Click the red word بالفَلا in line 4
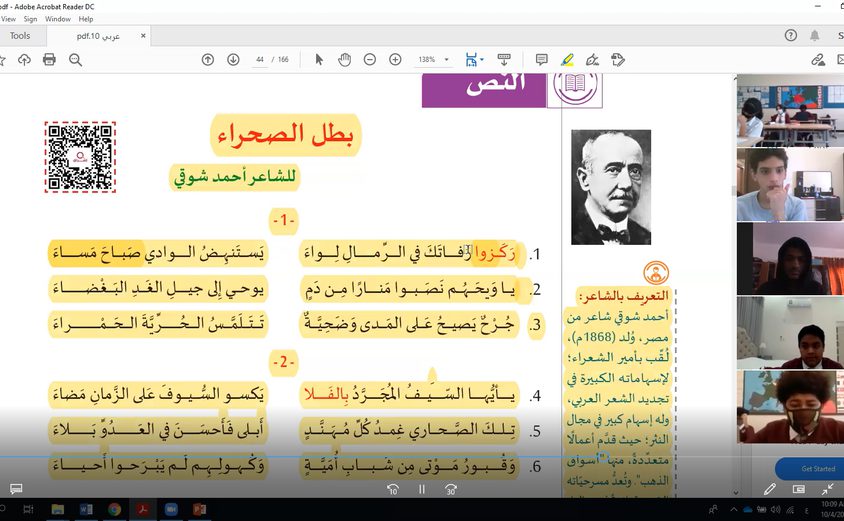The image size is (844, 521). coord(327,395)
